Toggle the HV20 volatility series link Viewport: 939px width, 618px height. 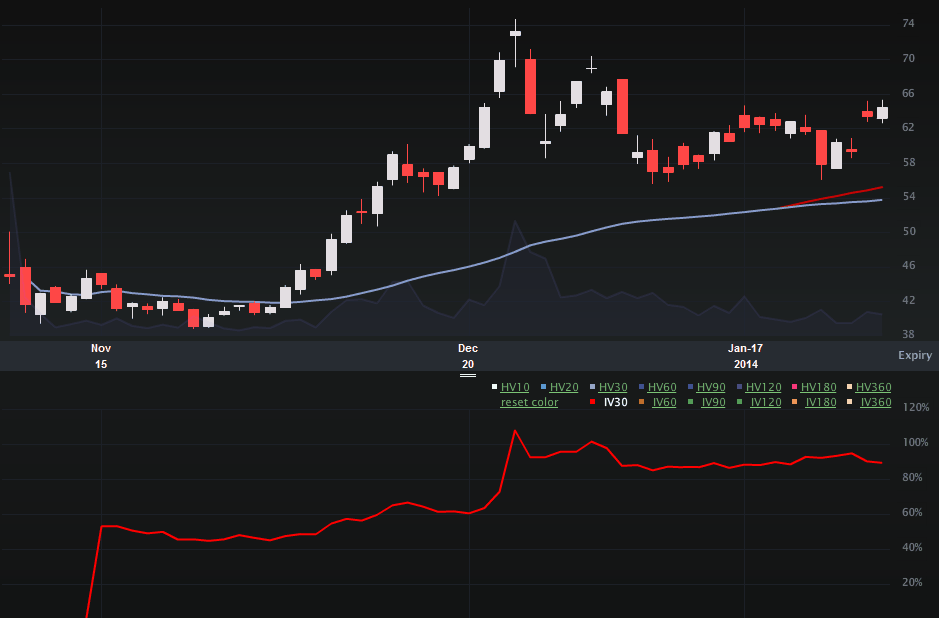564,387
